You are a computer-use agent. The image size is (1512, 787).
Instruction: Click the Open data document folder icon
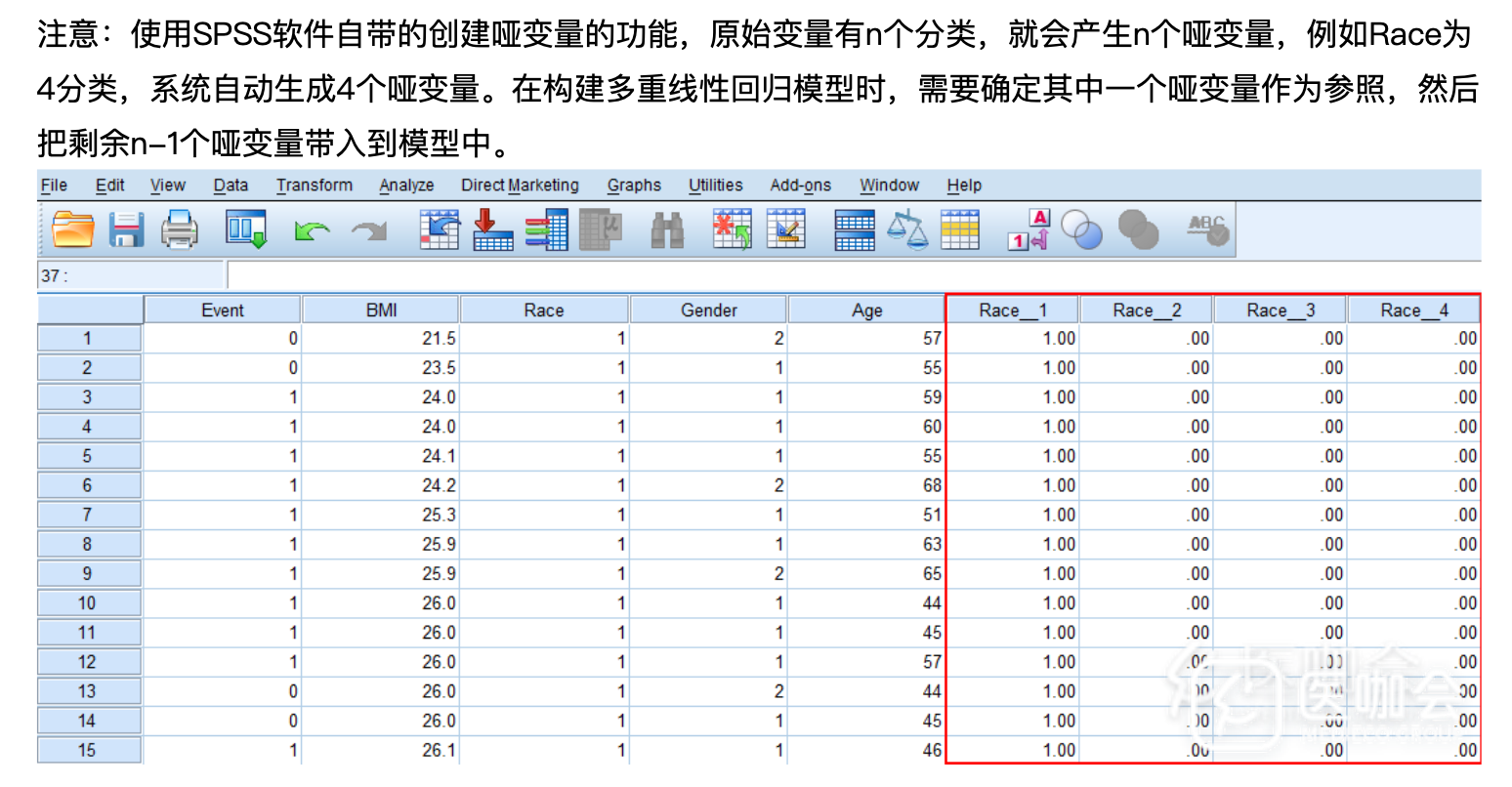pyautogui.click(x=72, y=230)
